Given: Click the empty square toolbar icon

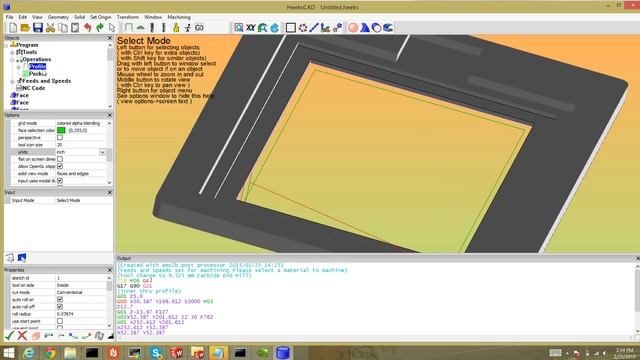Looking at the screenshot, I should click(290, 27).
